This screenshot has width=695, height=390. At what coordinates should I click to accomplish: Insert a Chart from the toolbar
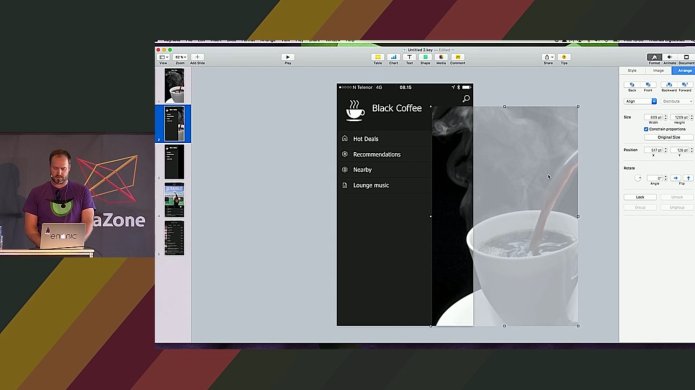pyautogui.click(x=393, y=57)
